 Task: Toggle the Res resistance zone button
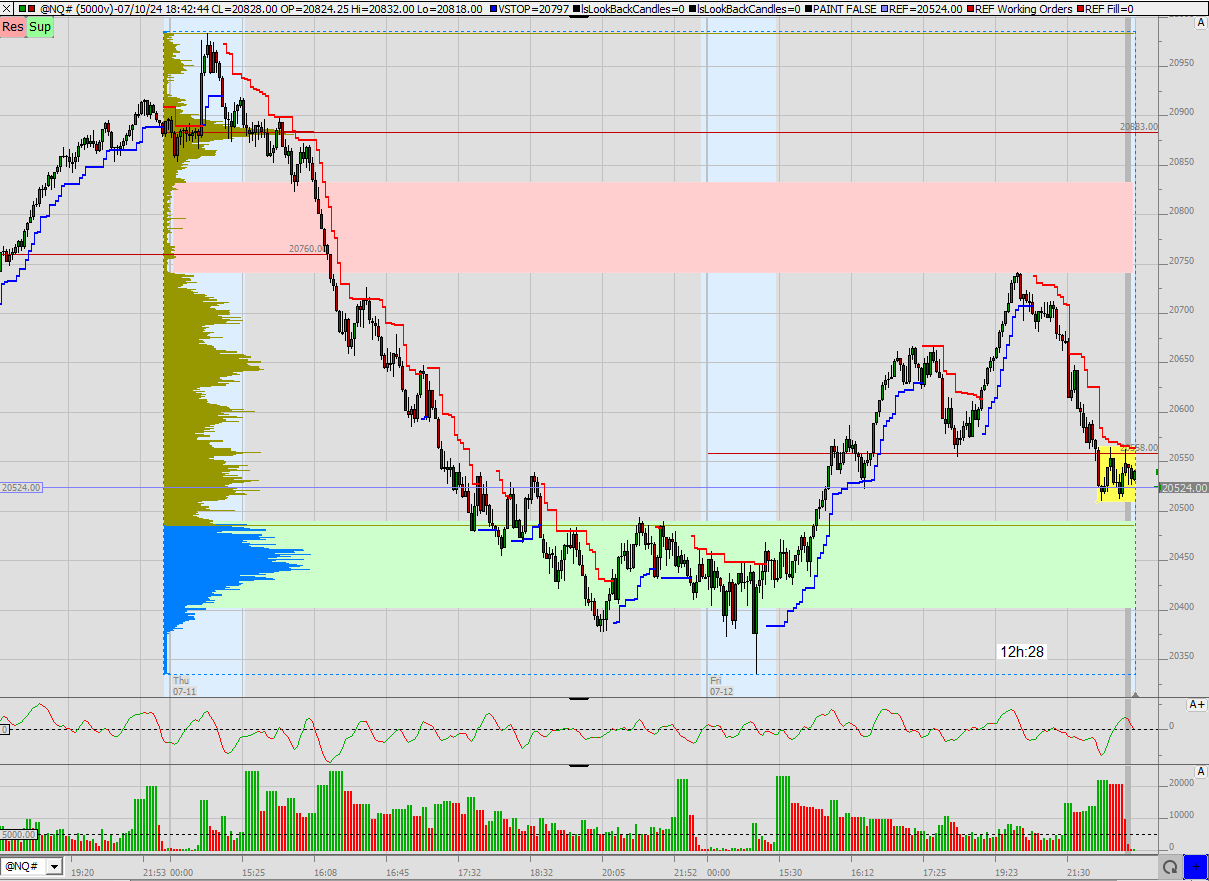click(x=13, y=27)
